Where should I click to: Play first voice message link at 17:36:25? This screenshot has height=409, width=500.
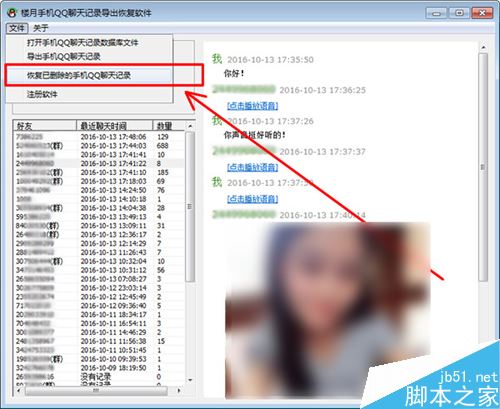(253, 106)
